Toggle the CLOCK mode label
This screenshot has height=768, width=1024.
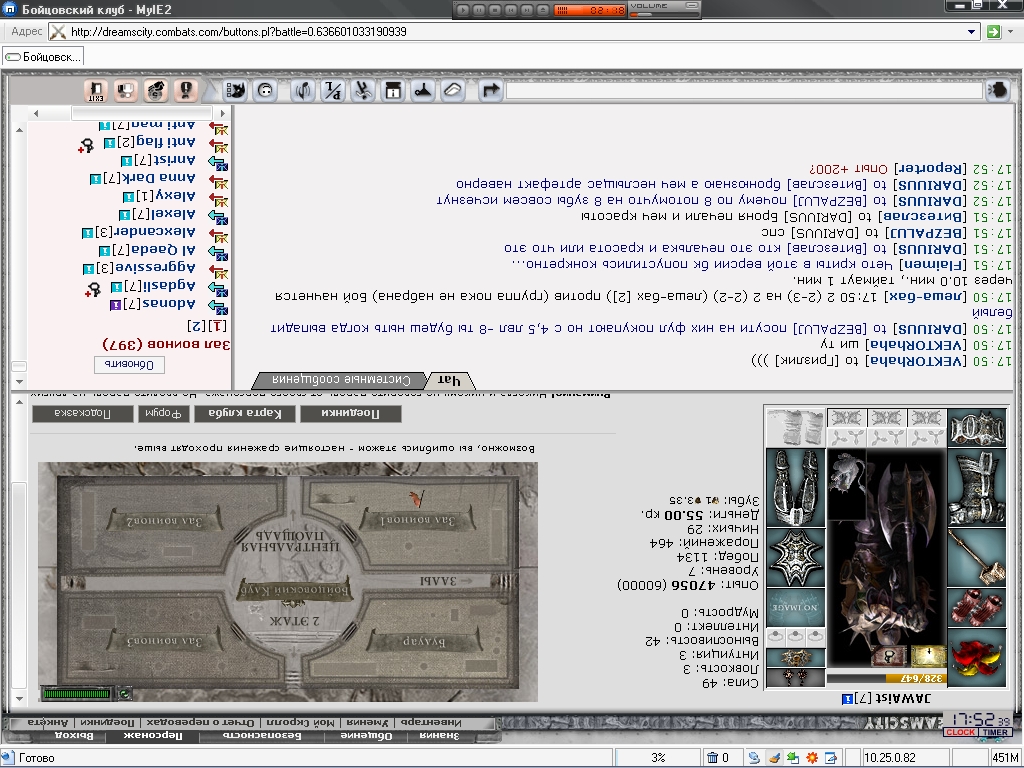(961, 732)
